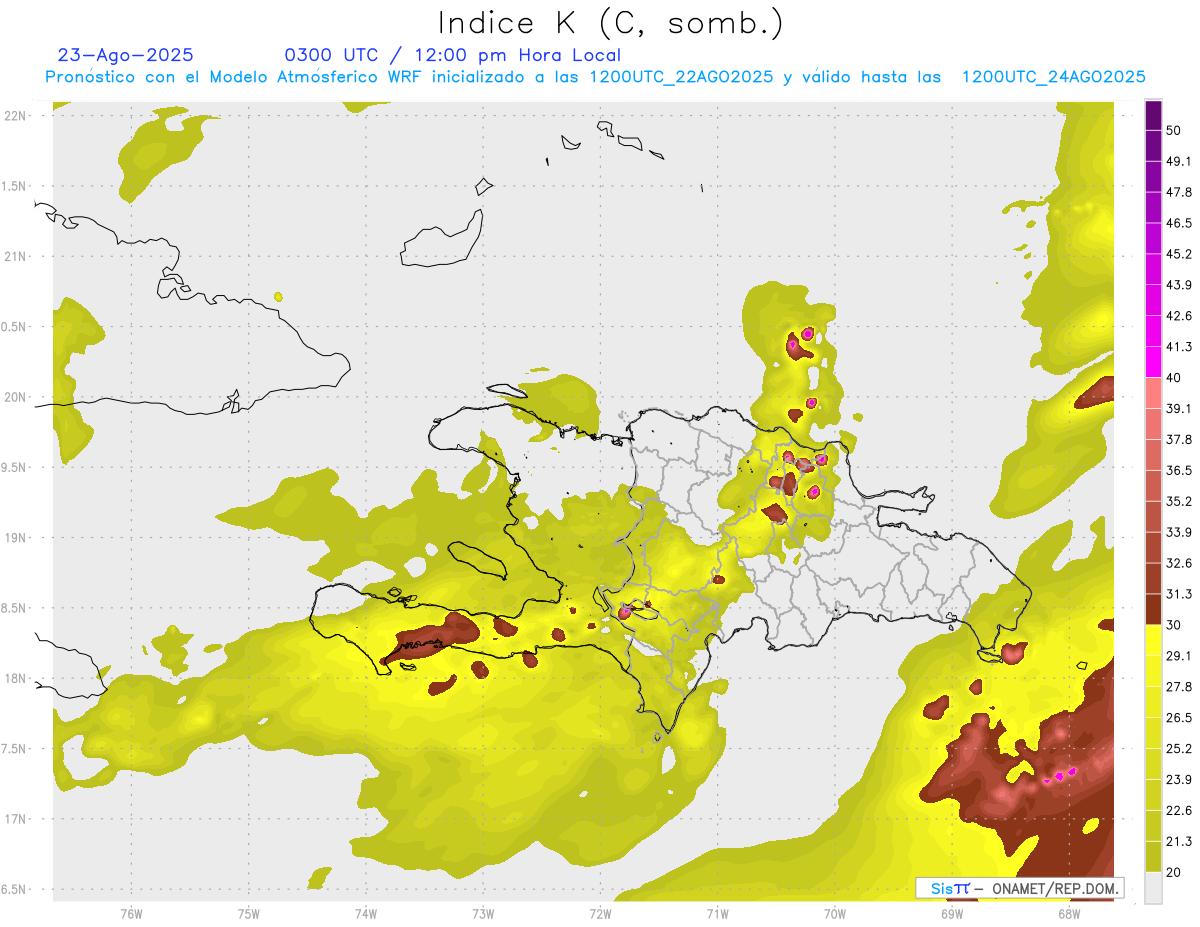
Task: Click the legend value 26.5
Action: pyautogui.click(x=1179, y=718)
